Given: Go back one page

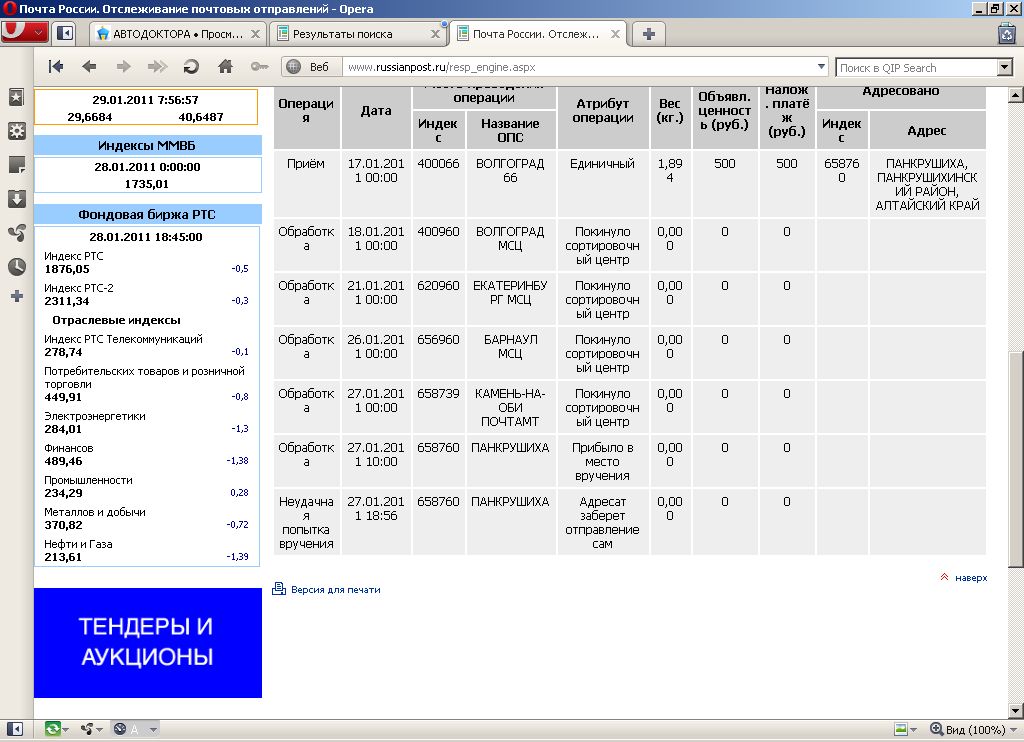Looking at the screenshot, I should [x=89, y=67].
